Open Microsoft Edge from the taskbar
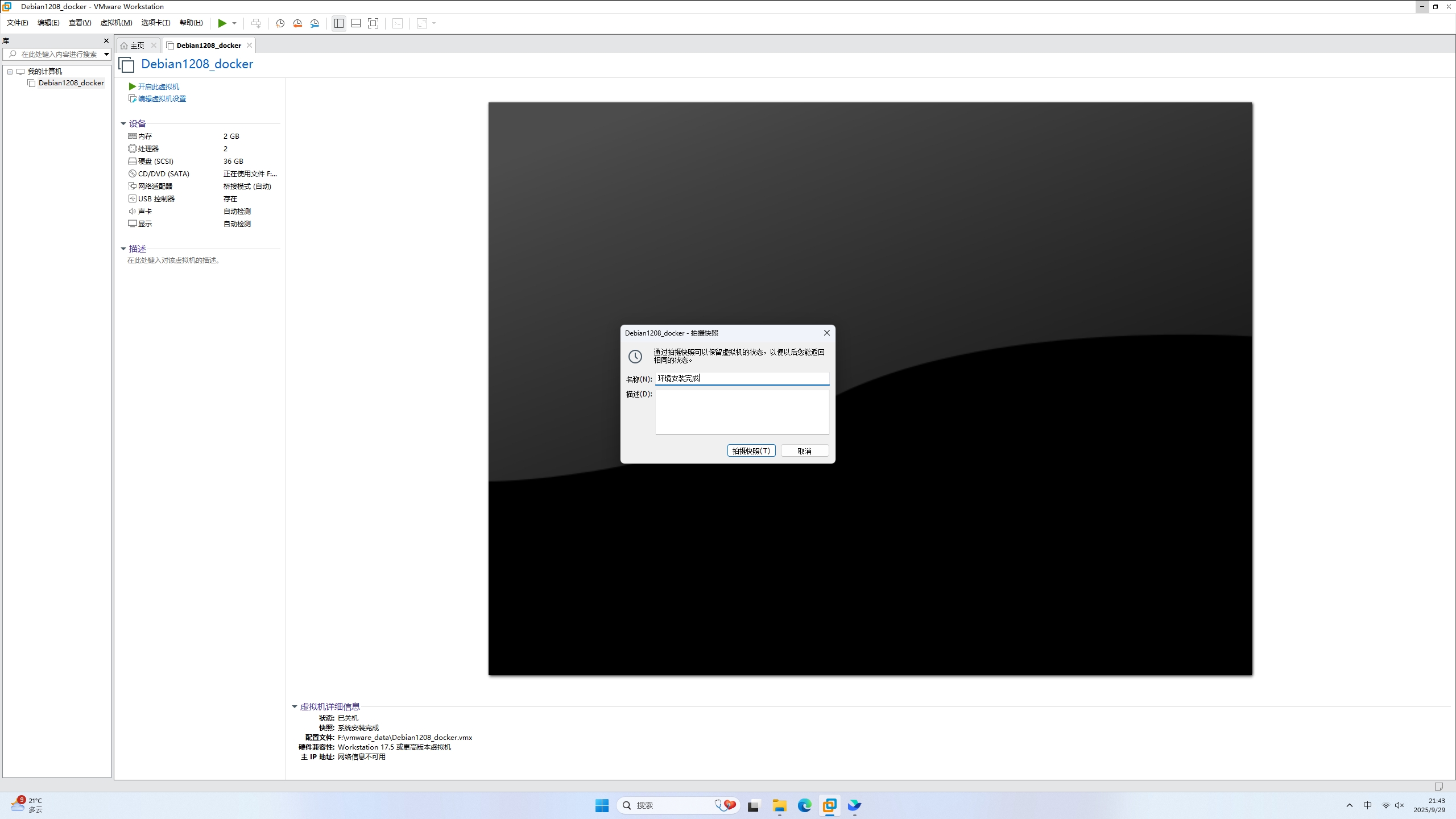This screenshot has height=819, width=1456. tap(804, 805)
